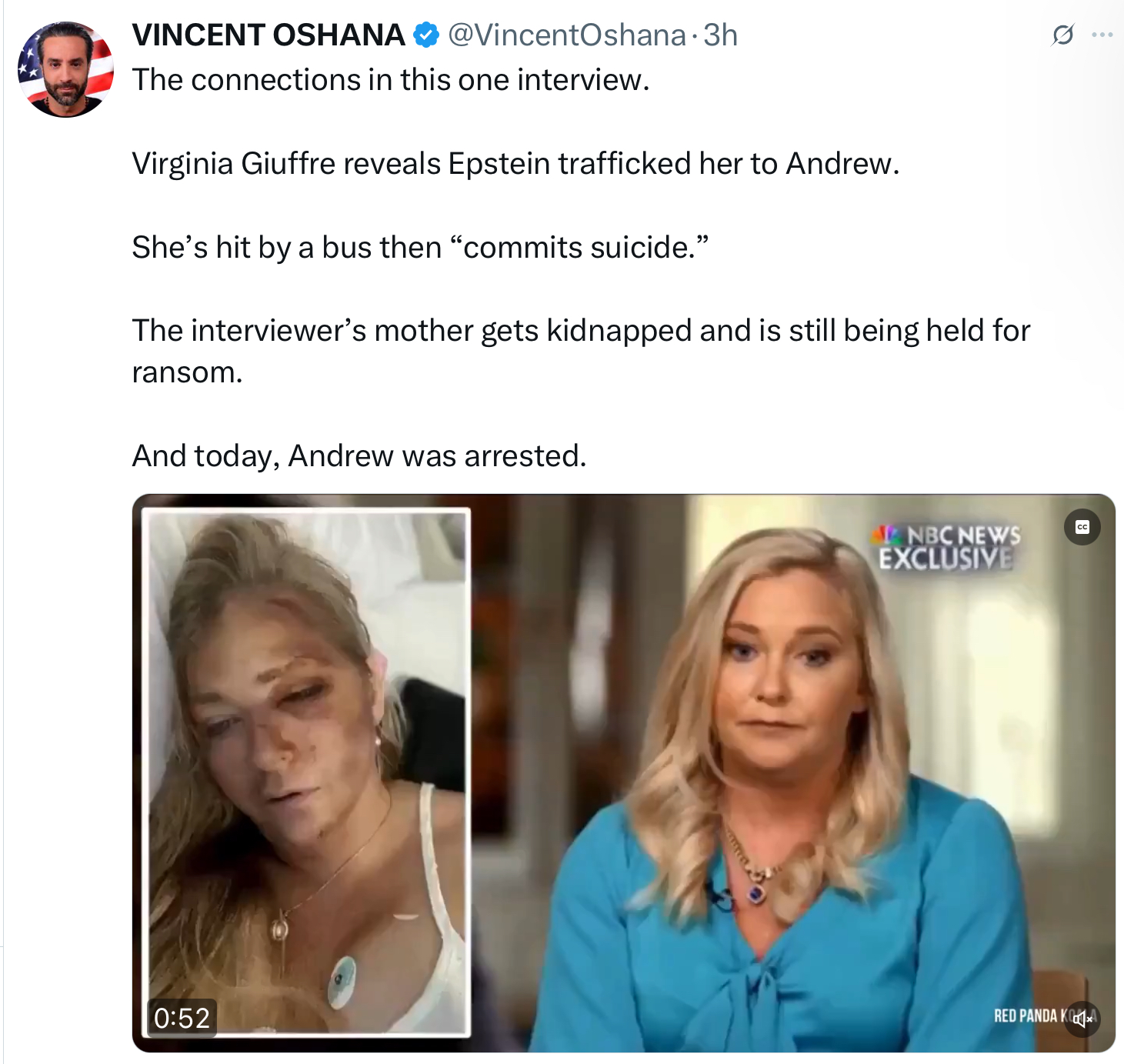Click the text "The connections in this one interview."
This screenshot has width=1124, height=1064.
[x=391, y=80]
